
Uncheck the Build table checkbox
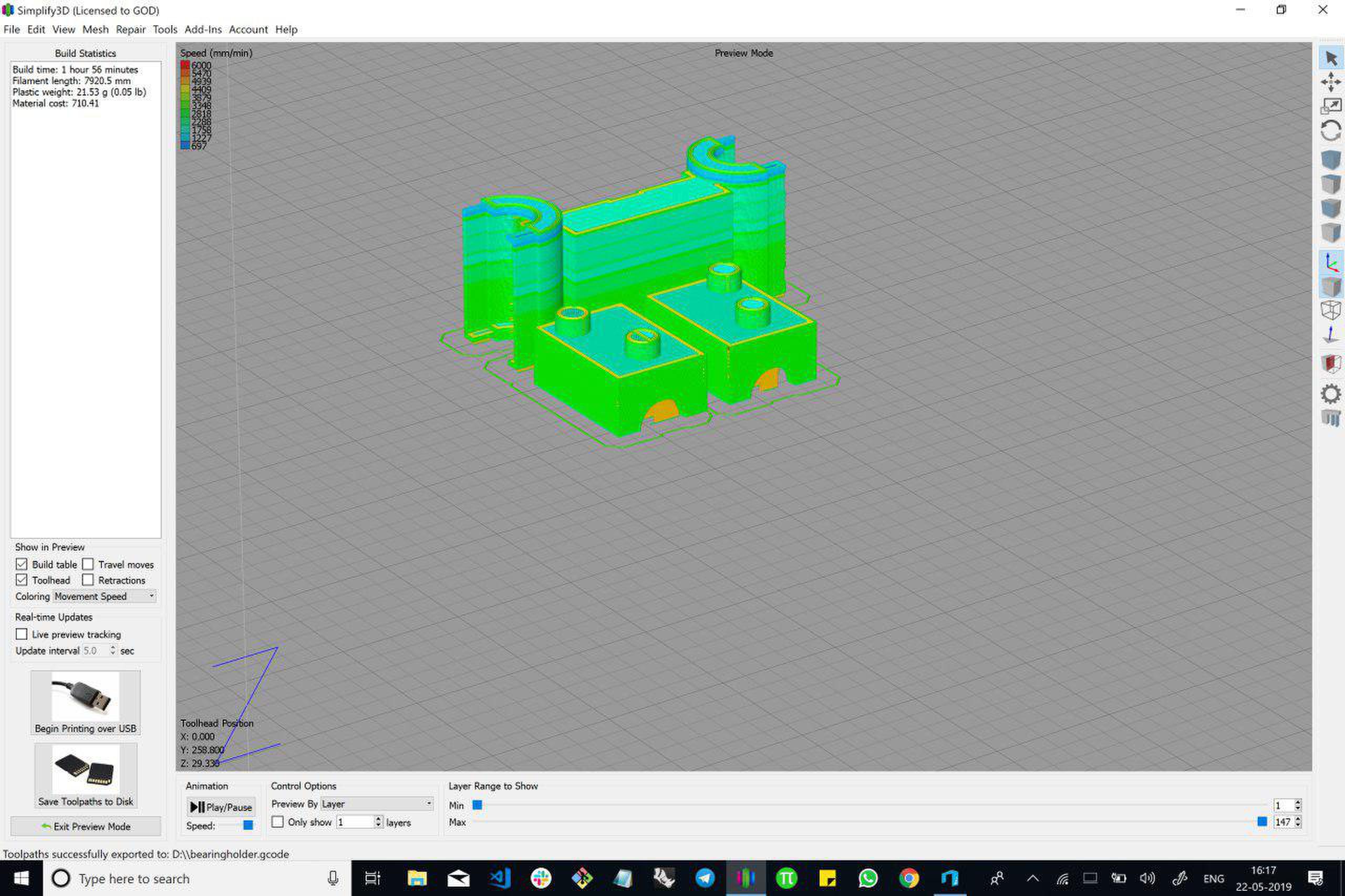click(x=22, y=564)
